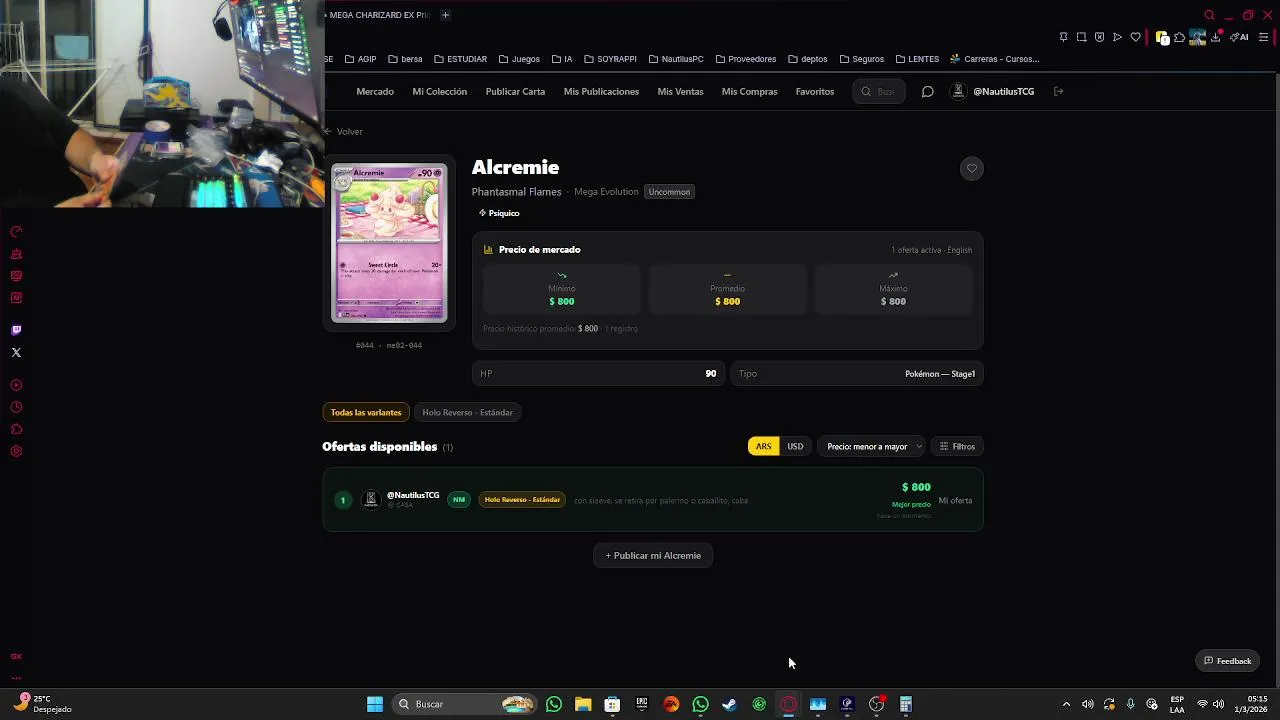This screenshot has width=1280, height=720.
Task: Open seller @NautilusTCG in the offer row
Action: (x=413, y=495)
